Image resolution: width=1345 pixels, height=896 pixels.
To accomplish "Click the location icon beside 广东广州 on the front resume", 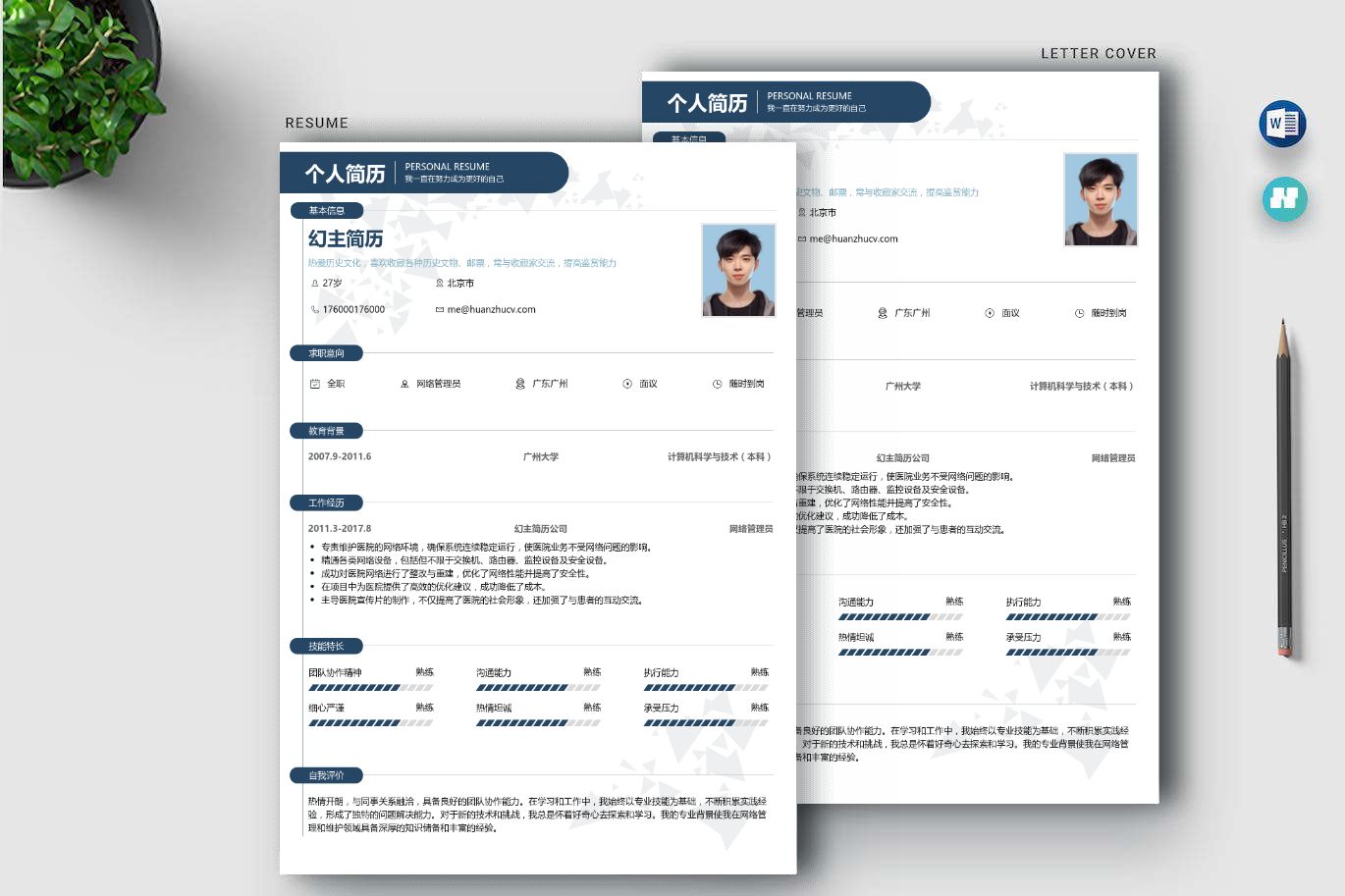I will point(520,384).
